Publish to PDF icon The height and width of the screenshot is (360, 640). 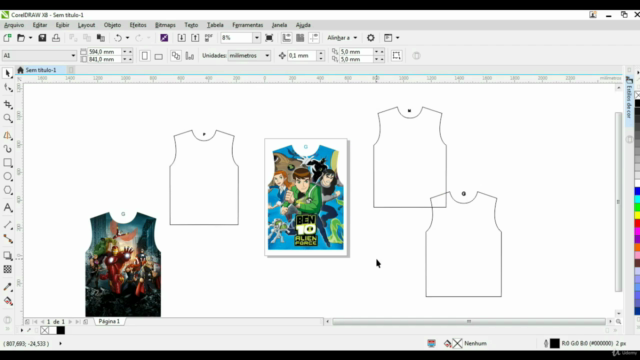(209, 38)
